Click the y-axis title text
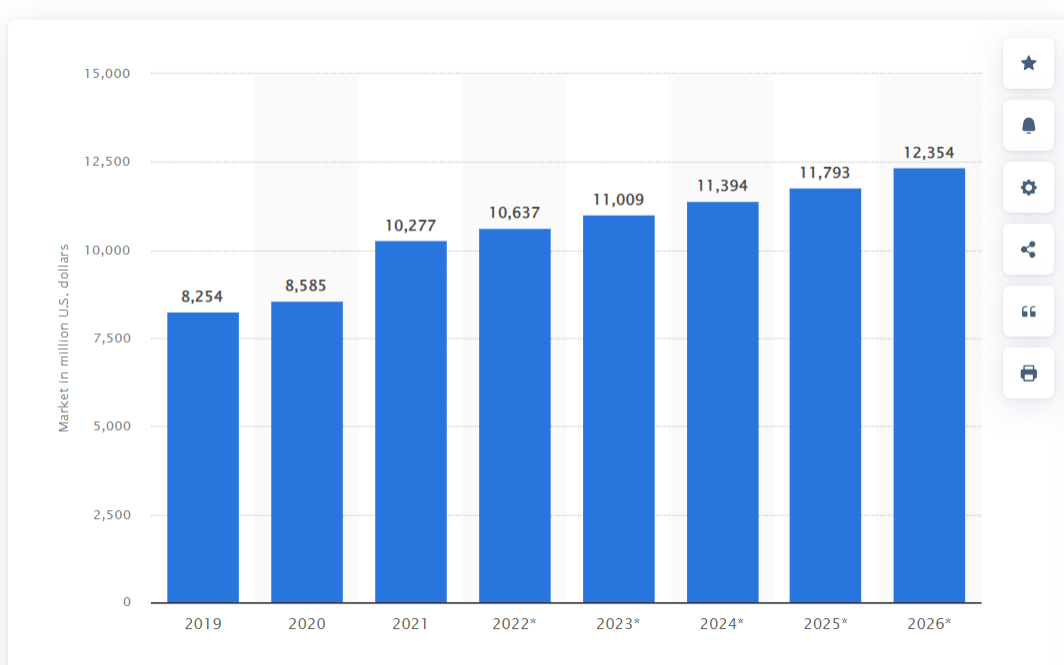Image resolution: width=1064 pixels, height=665 pixels. point(64,338)
